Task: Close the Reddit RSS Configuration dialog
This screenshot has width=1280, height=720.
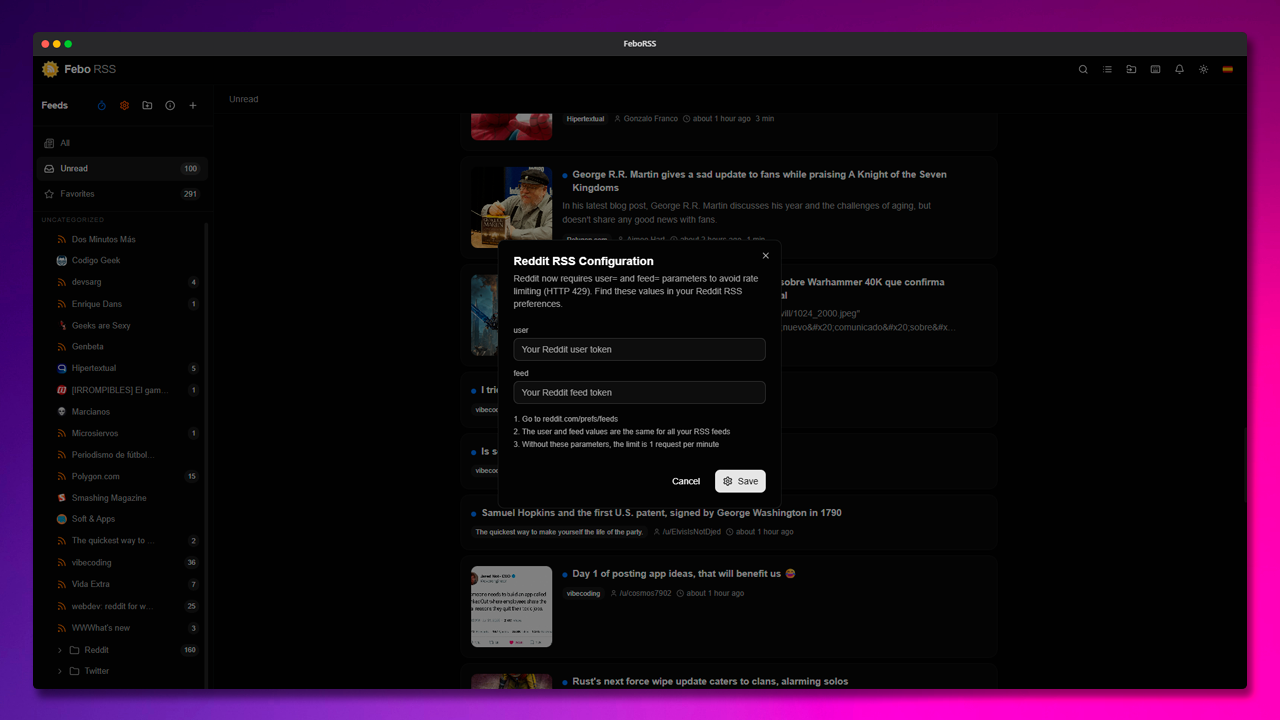Action: pos(766,256)
